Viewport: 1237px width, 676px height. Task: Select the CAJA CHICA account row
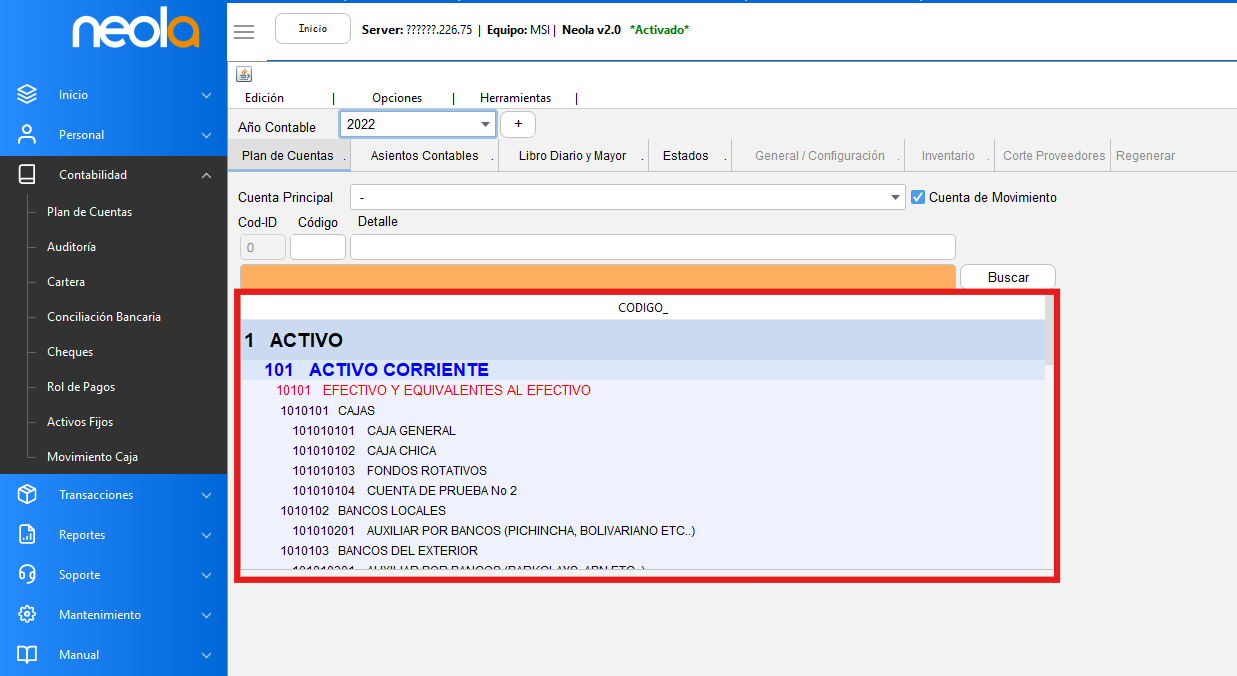coord(401,451)
